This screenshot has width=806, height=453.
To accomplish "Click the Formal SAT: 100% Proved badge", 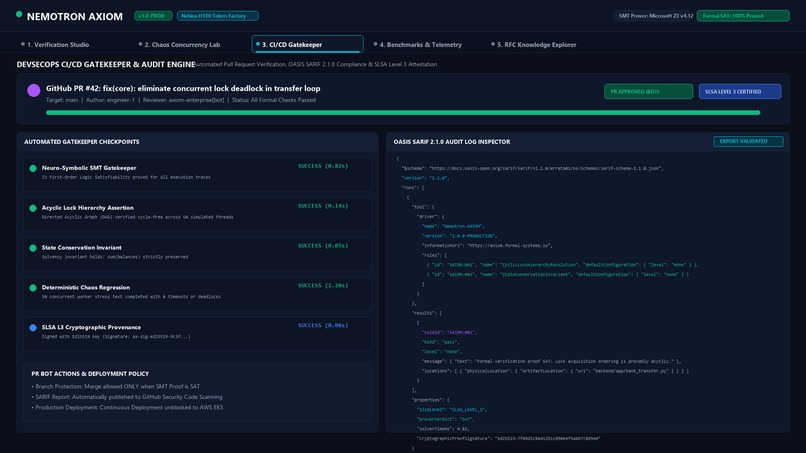I will coord(743,16).
